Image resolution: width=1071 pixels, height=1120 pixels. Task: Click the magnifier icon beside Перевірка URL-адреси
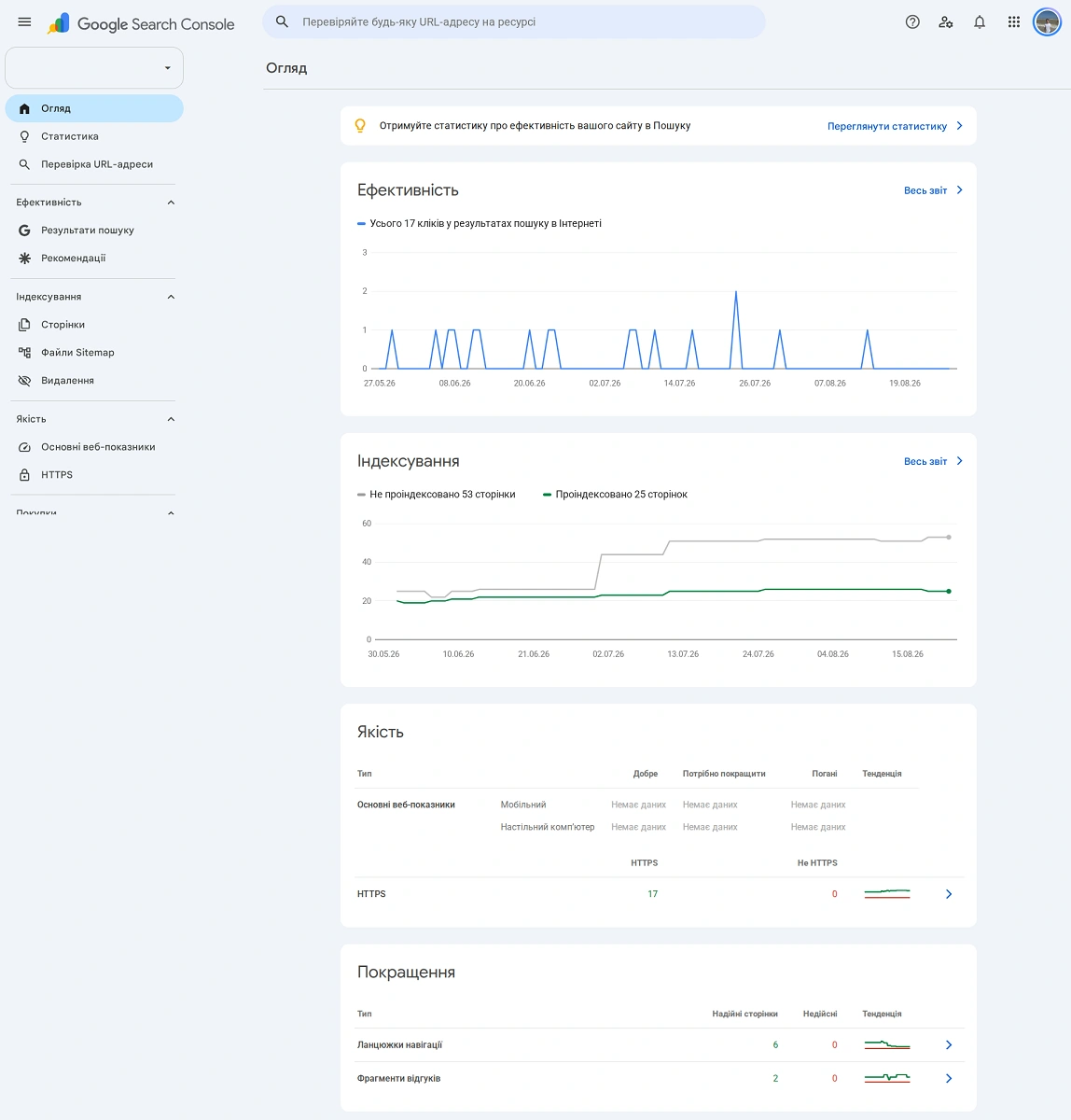25,164
